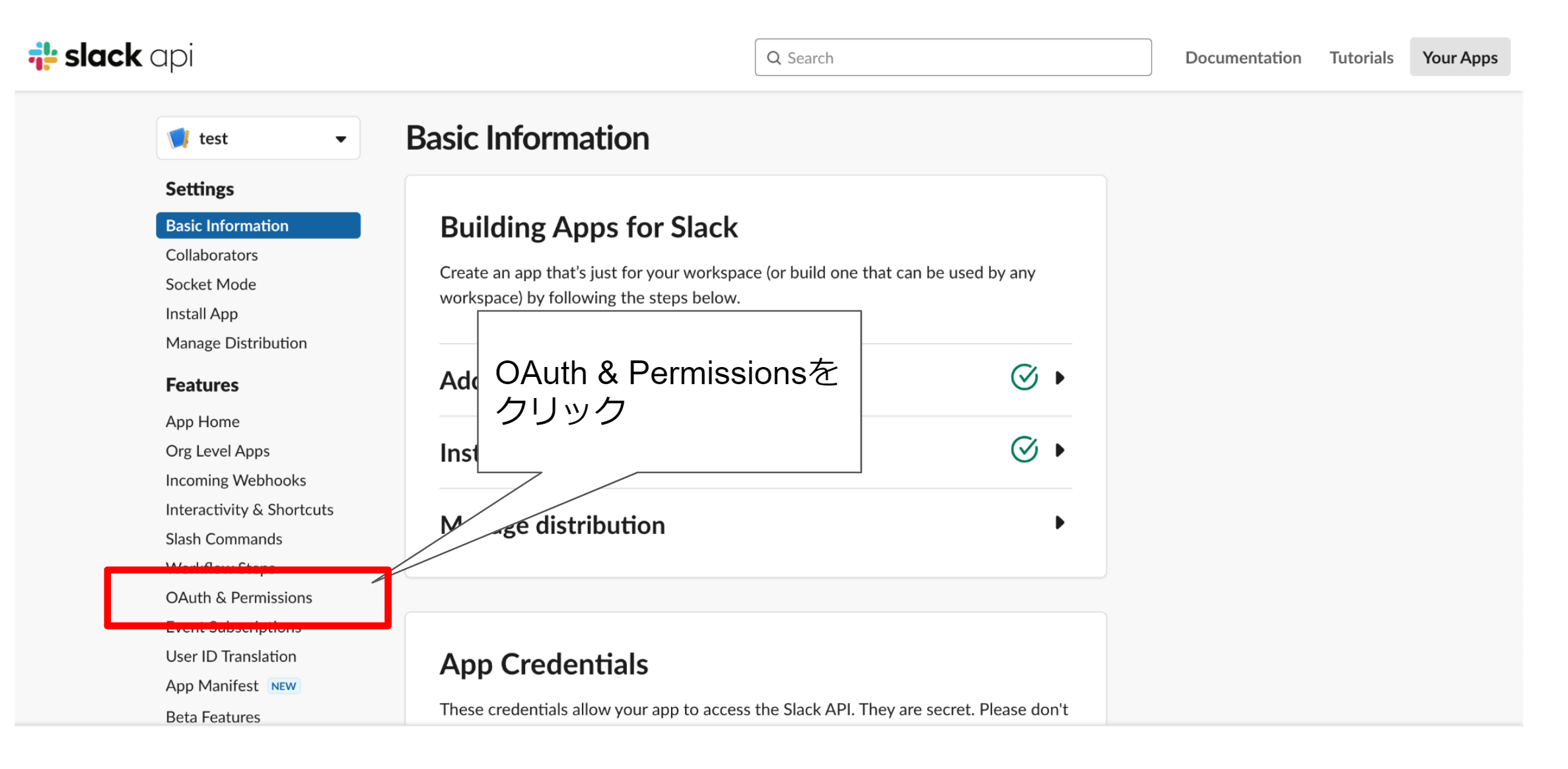Select Socket Mode in the sidebar
Image resolution: width=1568 pixels, height=769 pixels.
210,284
